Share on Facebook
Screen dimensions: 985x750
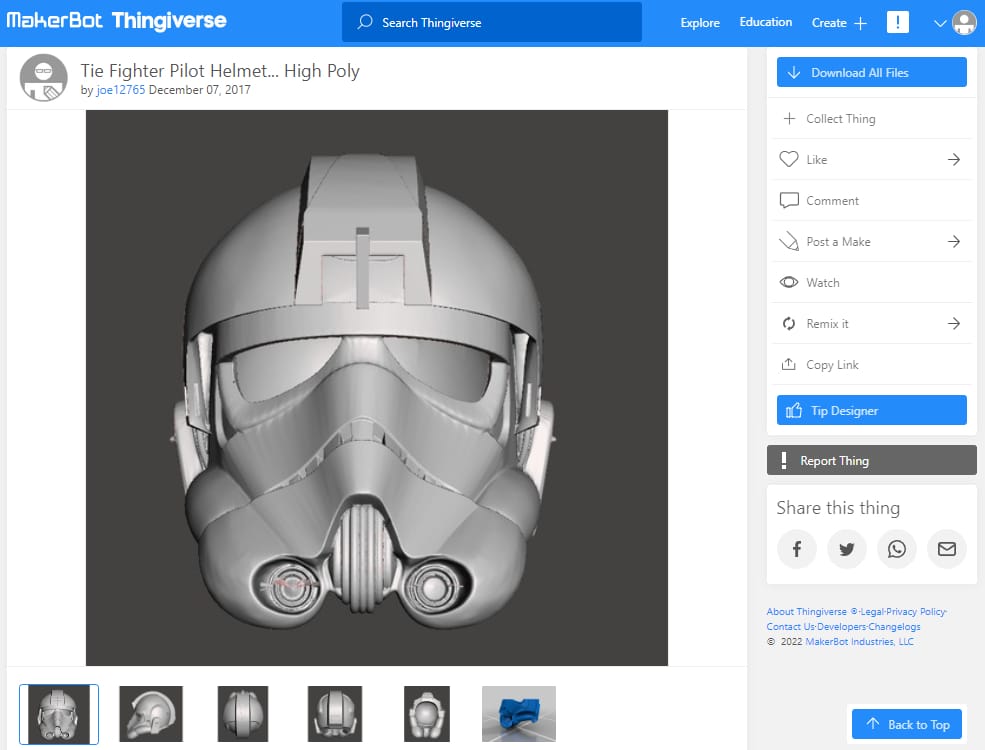coord(797,549)
